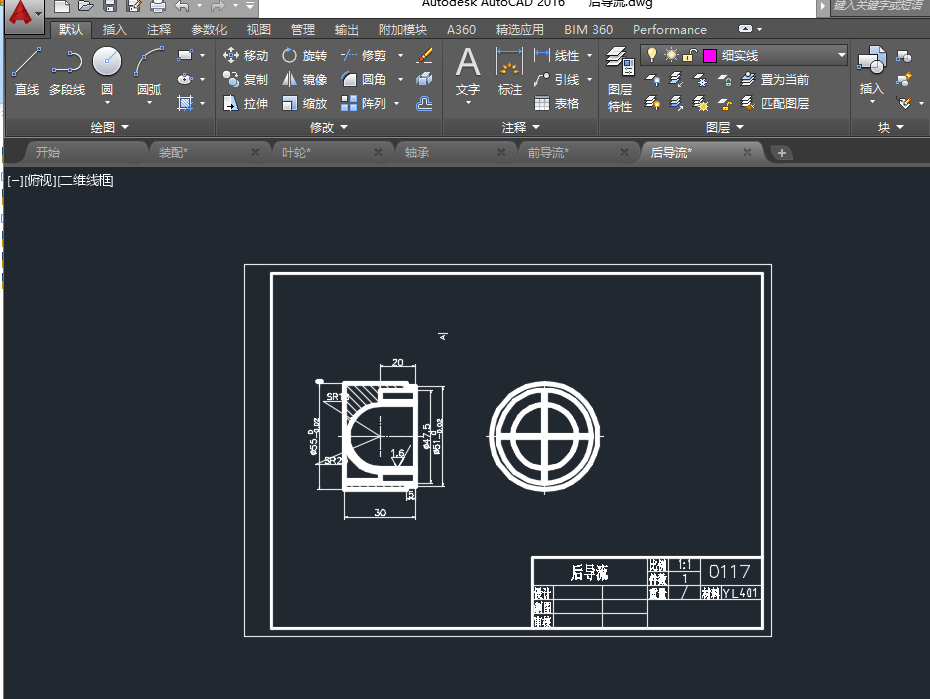Click the Explode tool icon
This screenshot has width=930, height=699.
[424, 79]
